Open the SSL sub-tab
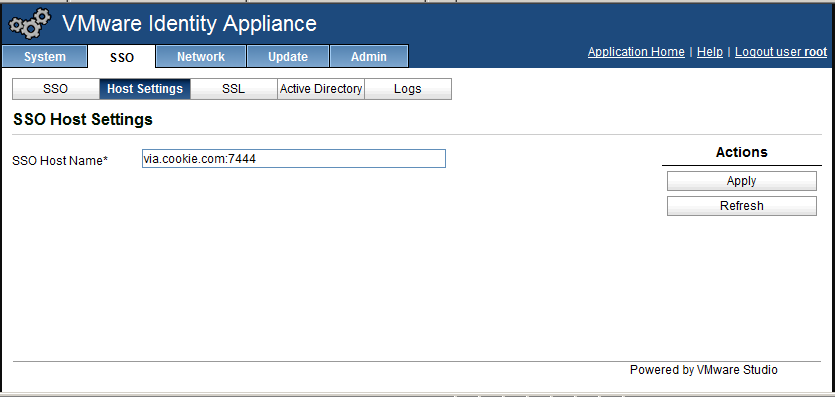The height and width of the screenshot is (397, 835). click(x=233, y=89)
